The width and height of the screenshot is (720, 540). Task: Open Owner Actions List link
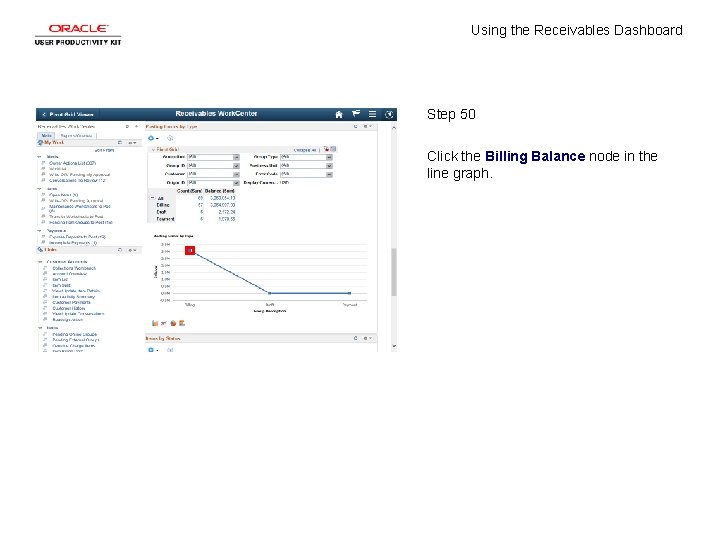pyautogui.click(x=73, y=163)
